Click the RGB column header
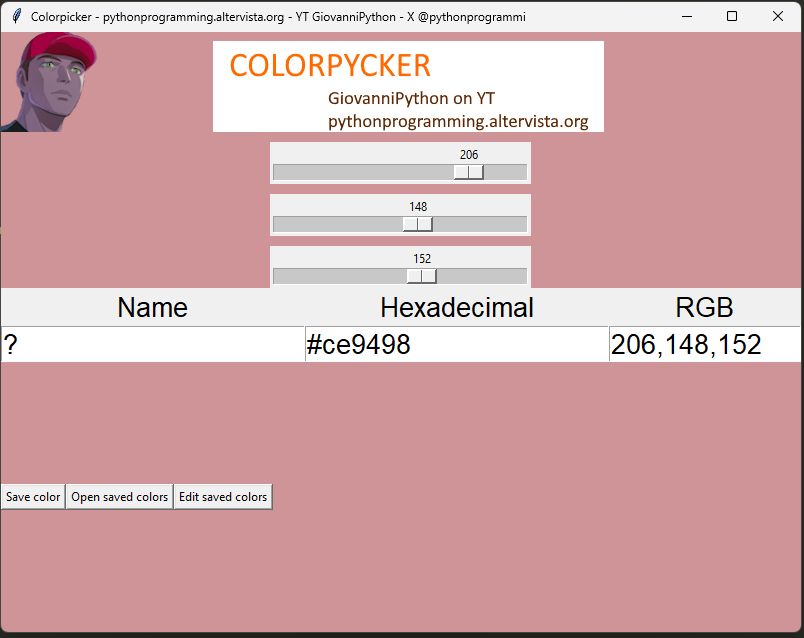This screenshot has height=638, width=804. (705, 307)
